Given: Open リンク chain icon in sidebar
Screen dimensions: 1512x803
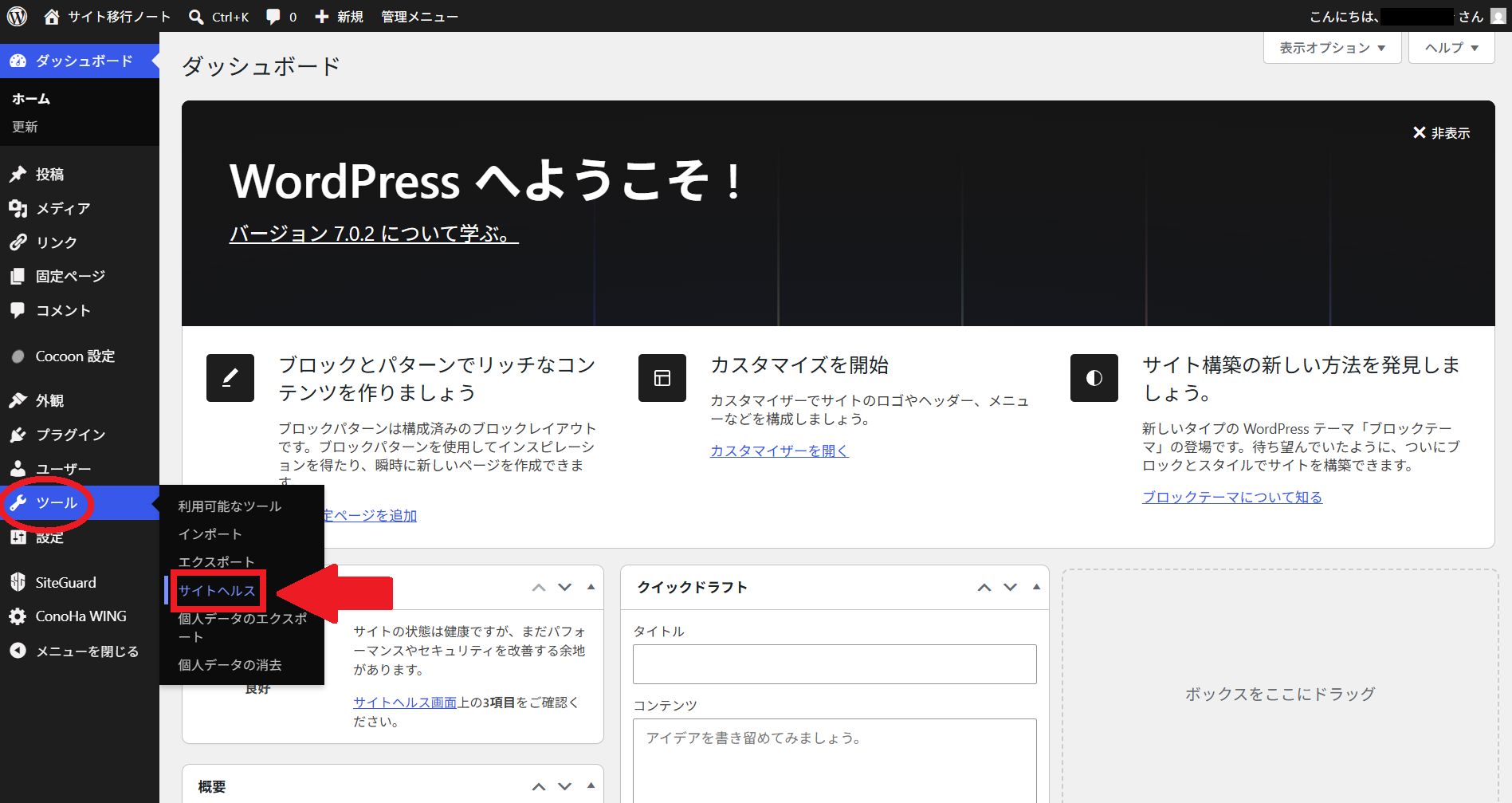Looking at the screenshot, I should tap(18, 242).
